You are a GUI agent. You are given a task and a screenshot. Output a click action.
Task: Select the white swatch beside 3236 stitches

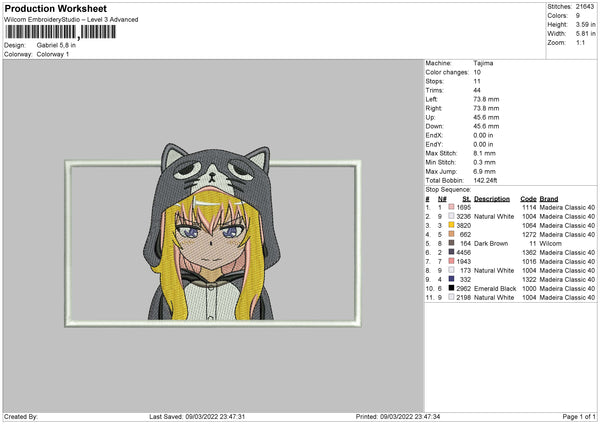[x=451, y=216]
